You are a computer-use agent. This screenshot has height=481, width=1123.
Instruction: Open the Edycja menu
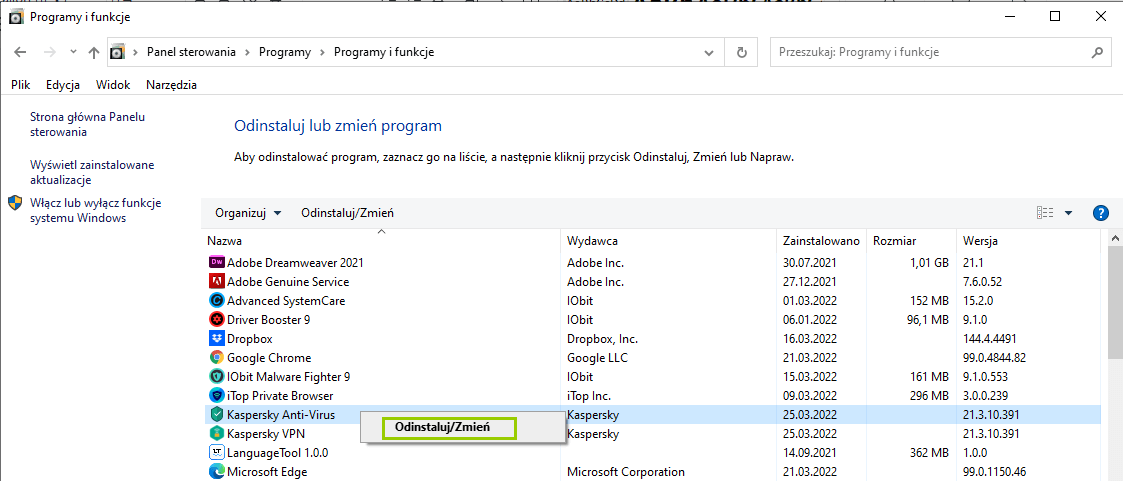62,85
